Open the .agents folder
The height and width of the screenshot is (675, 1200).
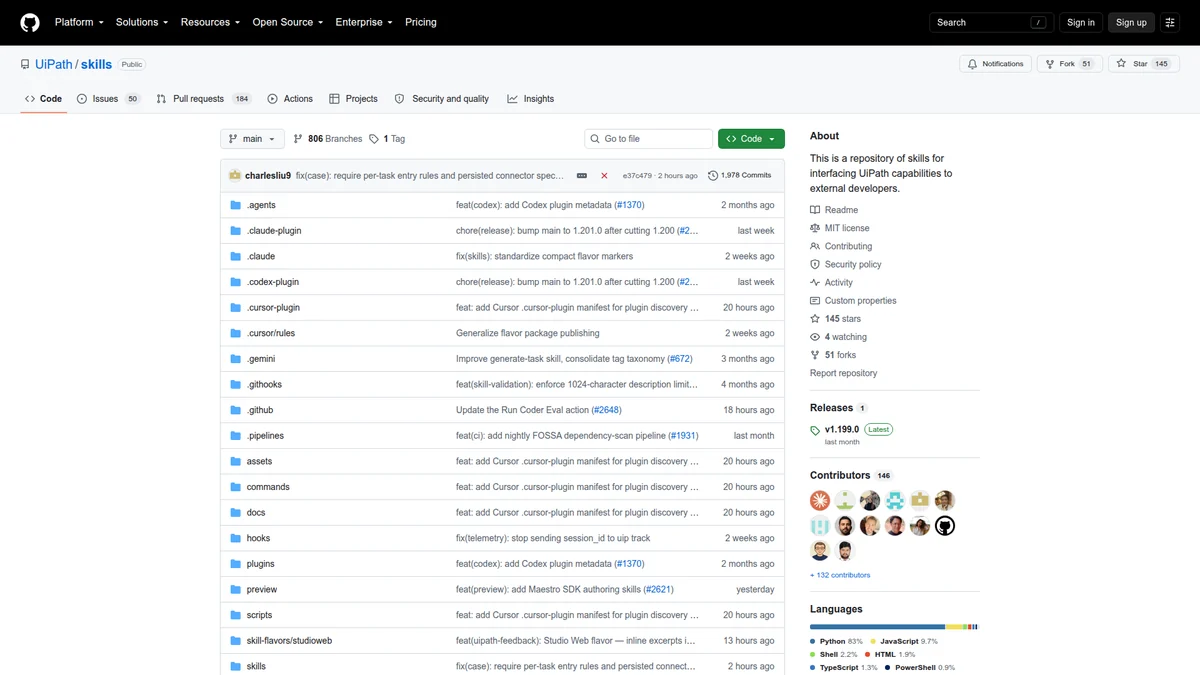[x=261, y=205]
